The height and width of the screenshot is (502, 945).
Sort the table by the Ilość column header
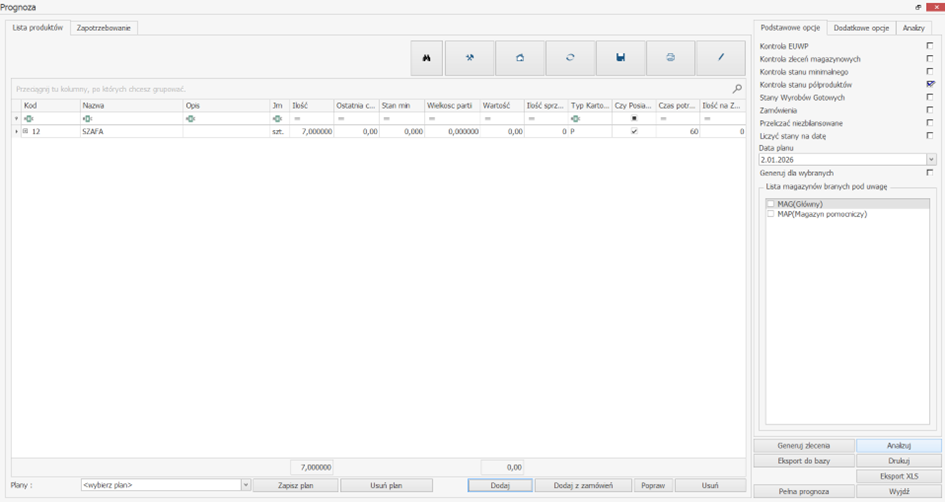pos(310,105)
